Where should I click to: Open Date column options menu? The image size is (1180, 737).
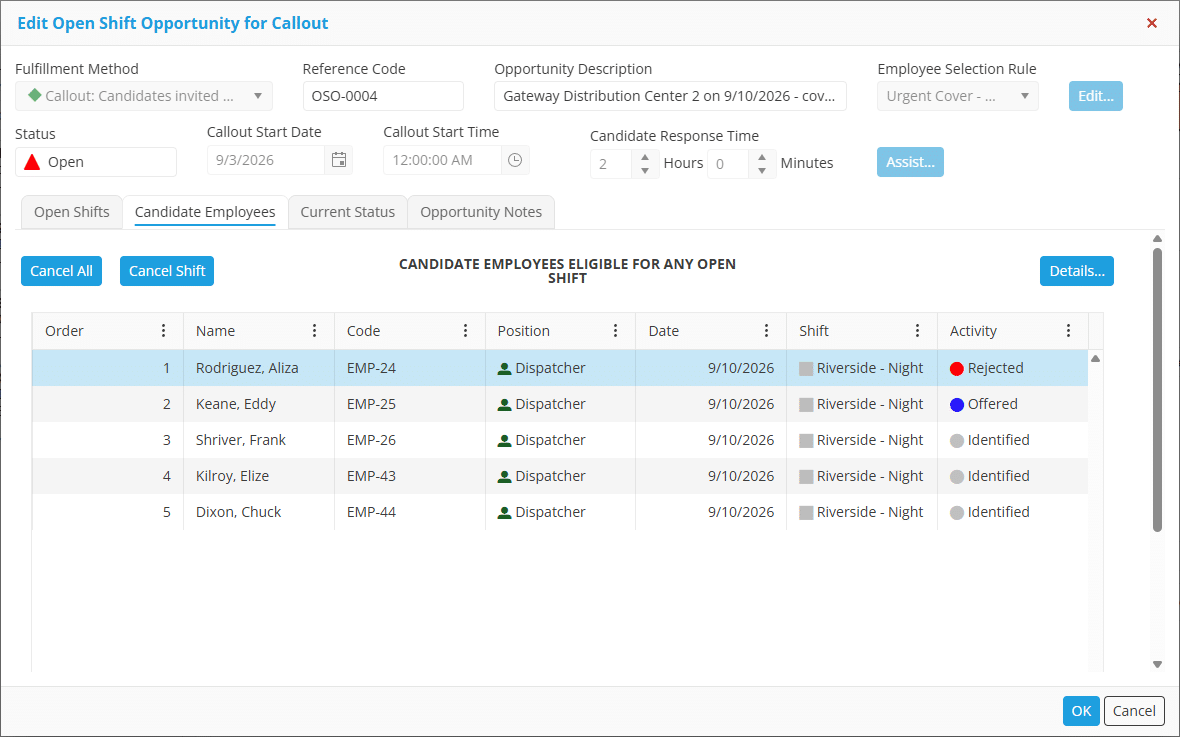point(766,330)
